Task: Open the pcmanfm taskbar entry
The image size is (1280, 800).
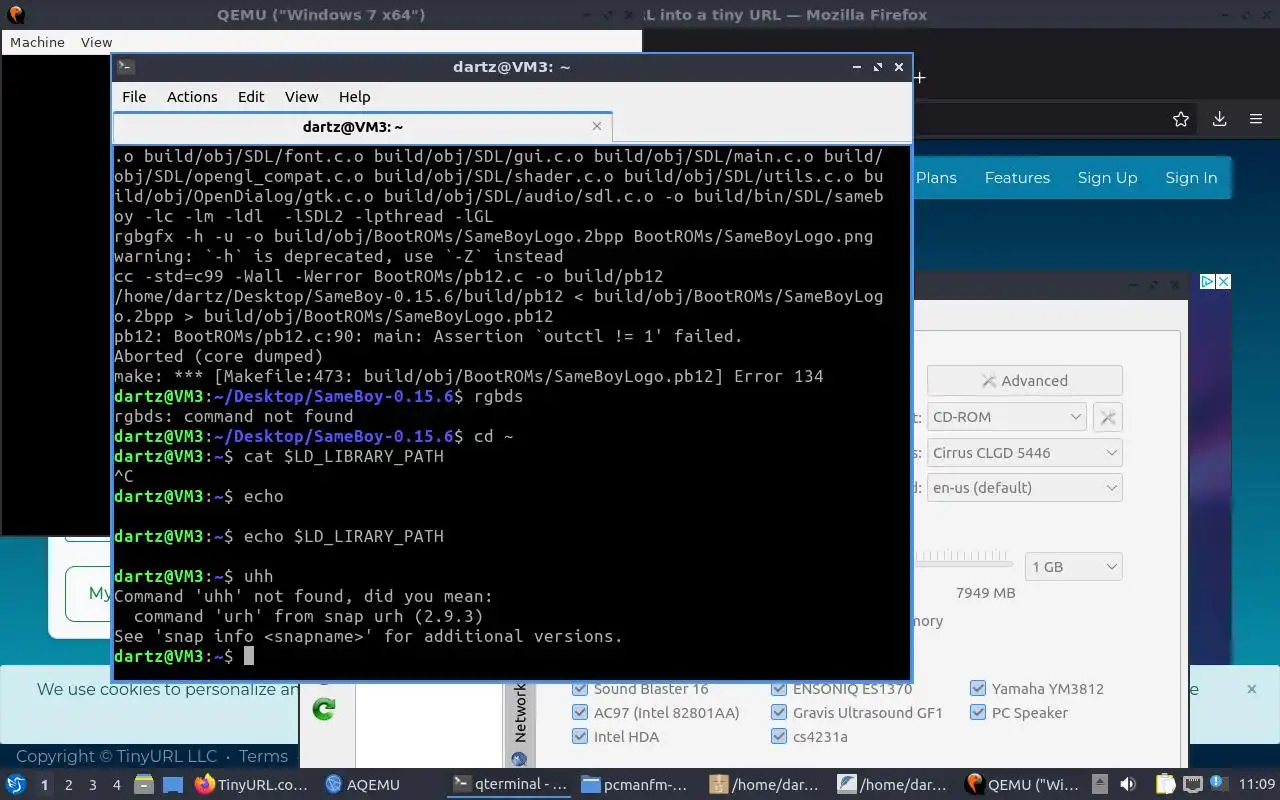Action: [x=636, y=785]
